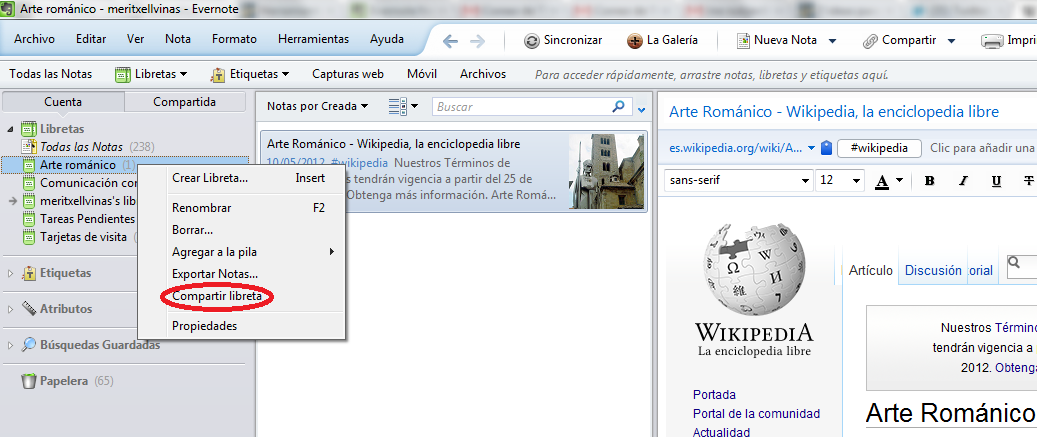Screen dimensions: 1037x437
Task: Toggle italic formatting
Action: click(x=963, y=181)
